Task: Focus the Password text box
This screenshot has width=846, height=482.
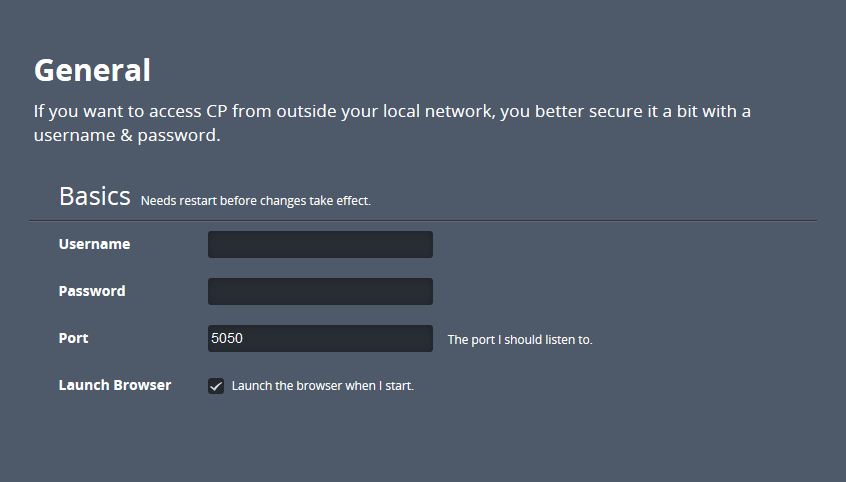Action: pyautogui.click(x=320, y=291)
